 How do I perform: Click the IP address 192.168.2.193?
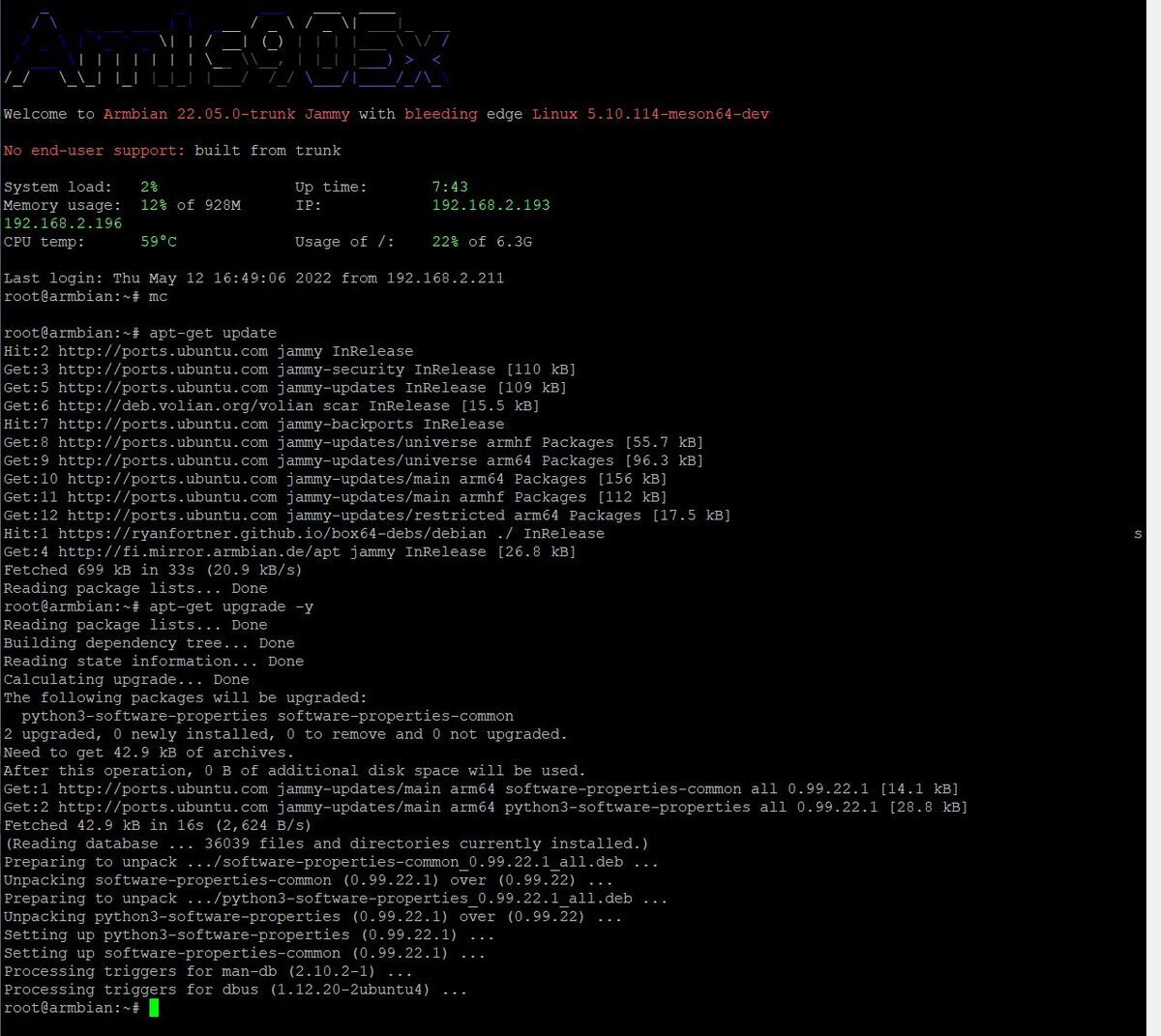(x=491, y=205)
